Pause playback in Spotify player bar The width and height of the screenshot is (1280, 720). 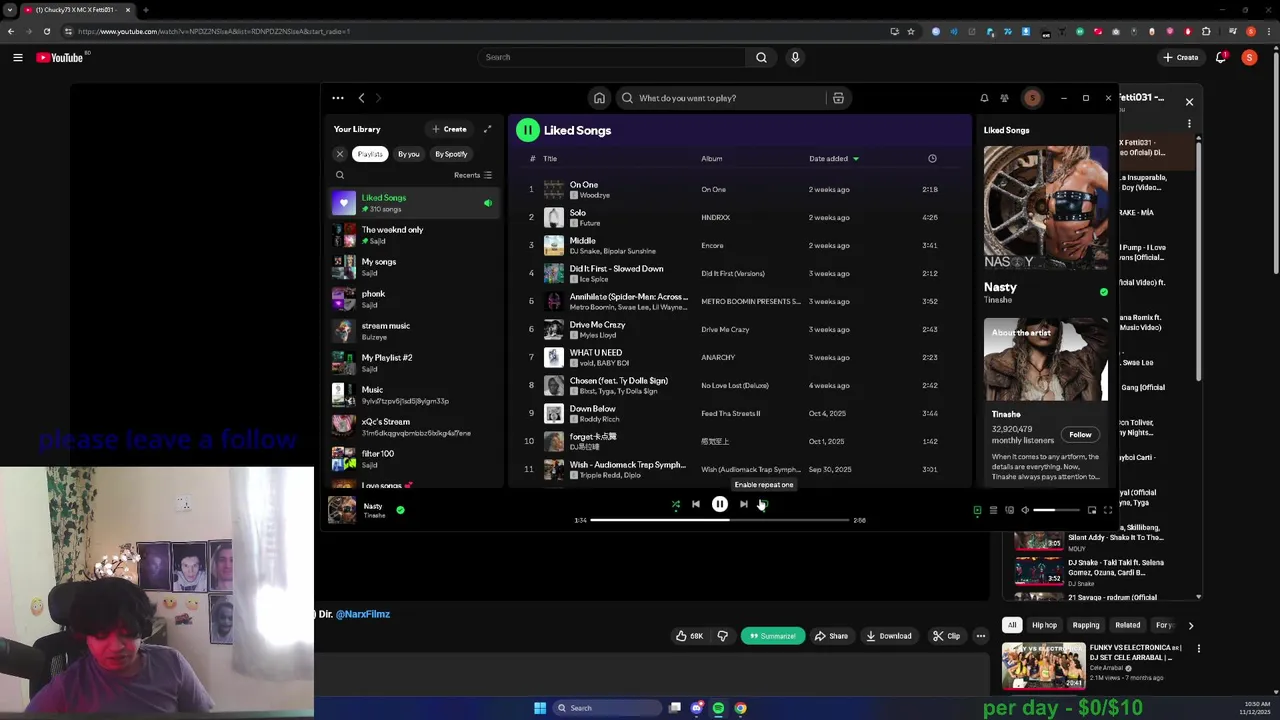tap(719, 504)
